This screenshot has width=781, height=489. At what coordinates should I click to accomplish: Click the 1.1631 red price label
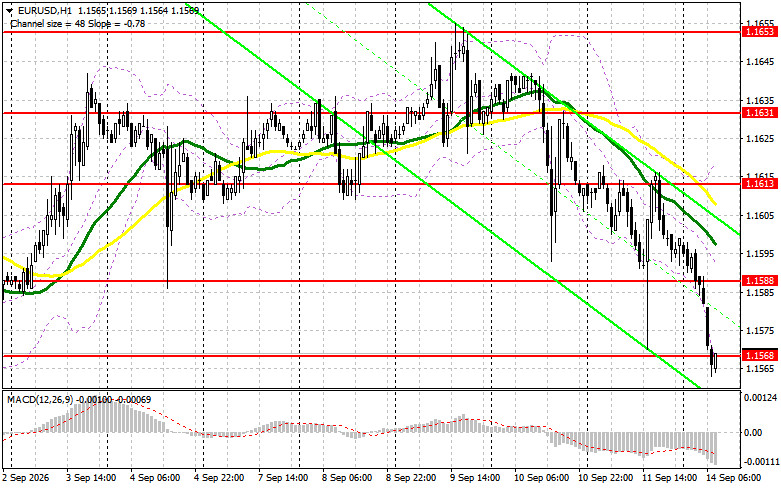click(x=760, y=113)
